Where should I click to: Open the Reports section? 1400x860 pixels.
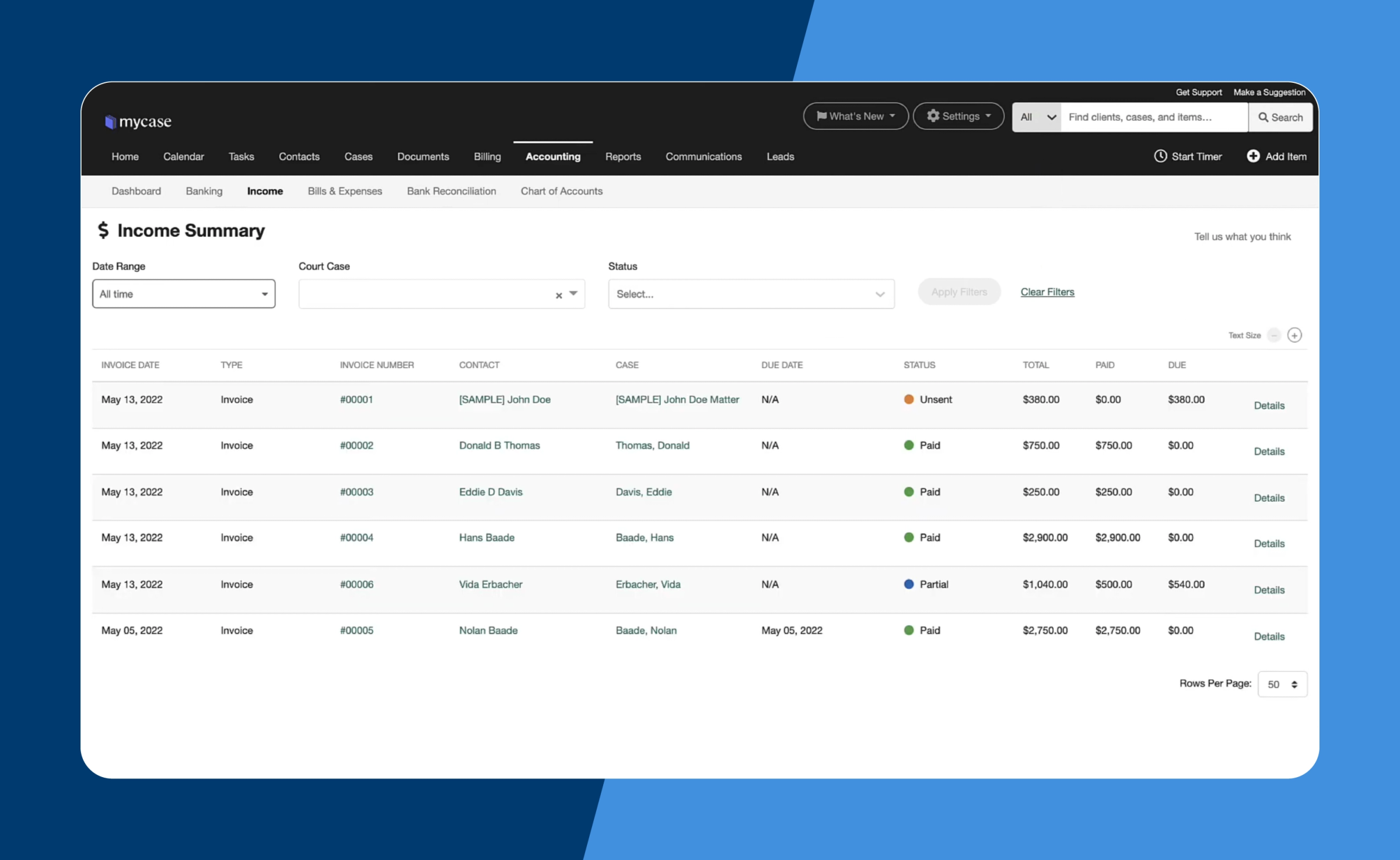pos(623,156)
